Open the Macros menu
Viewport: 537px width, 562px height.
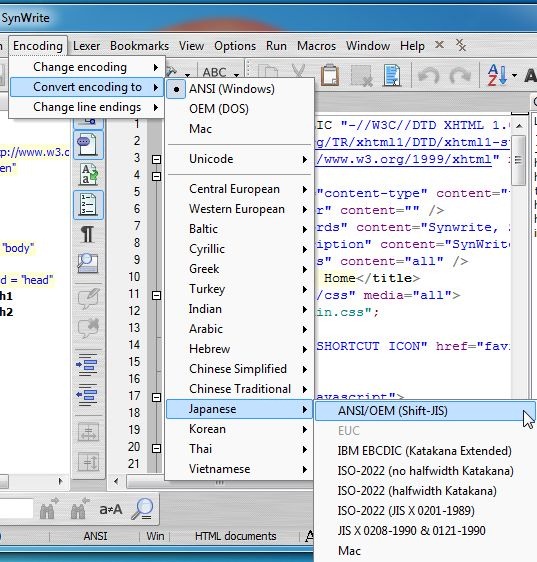point(316,46)
